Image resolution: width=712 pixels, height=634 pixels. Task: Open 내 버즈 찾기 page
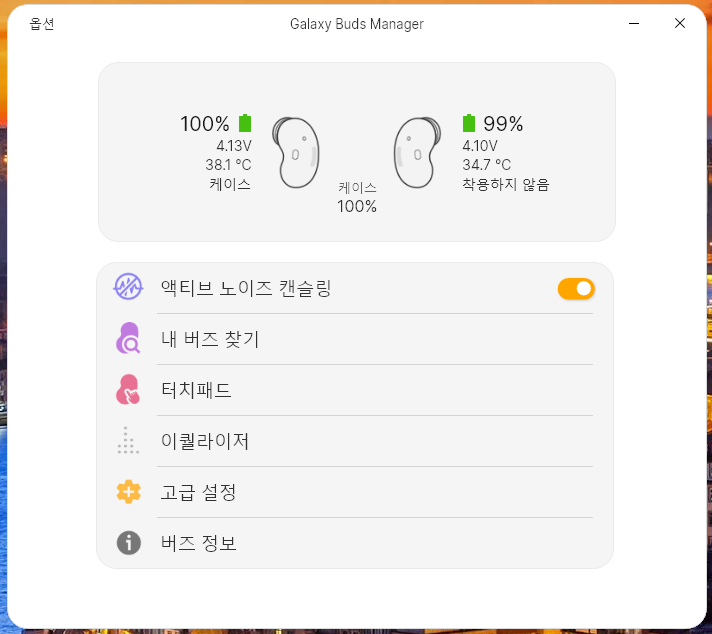[x=210, y=339]
